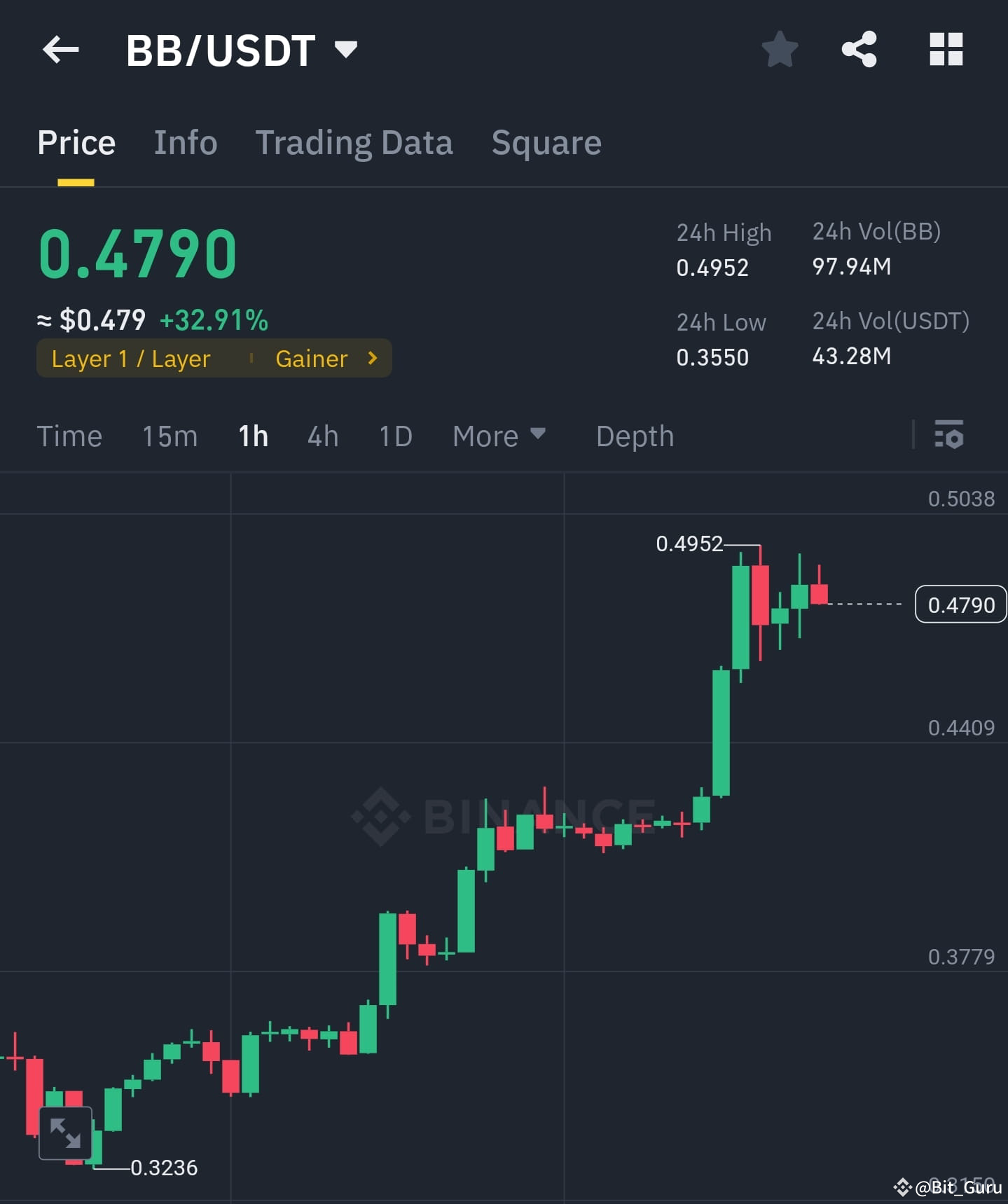Screen dimensions: 1008x1204
Task: Open the Square tab
Action: 546,142
